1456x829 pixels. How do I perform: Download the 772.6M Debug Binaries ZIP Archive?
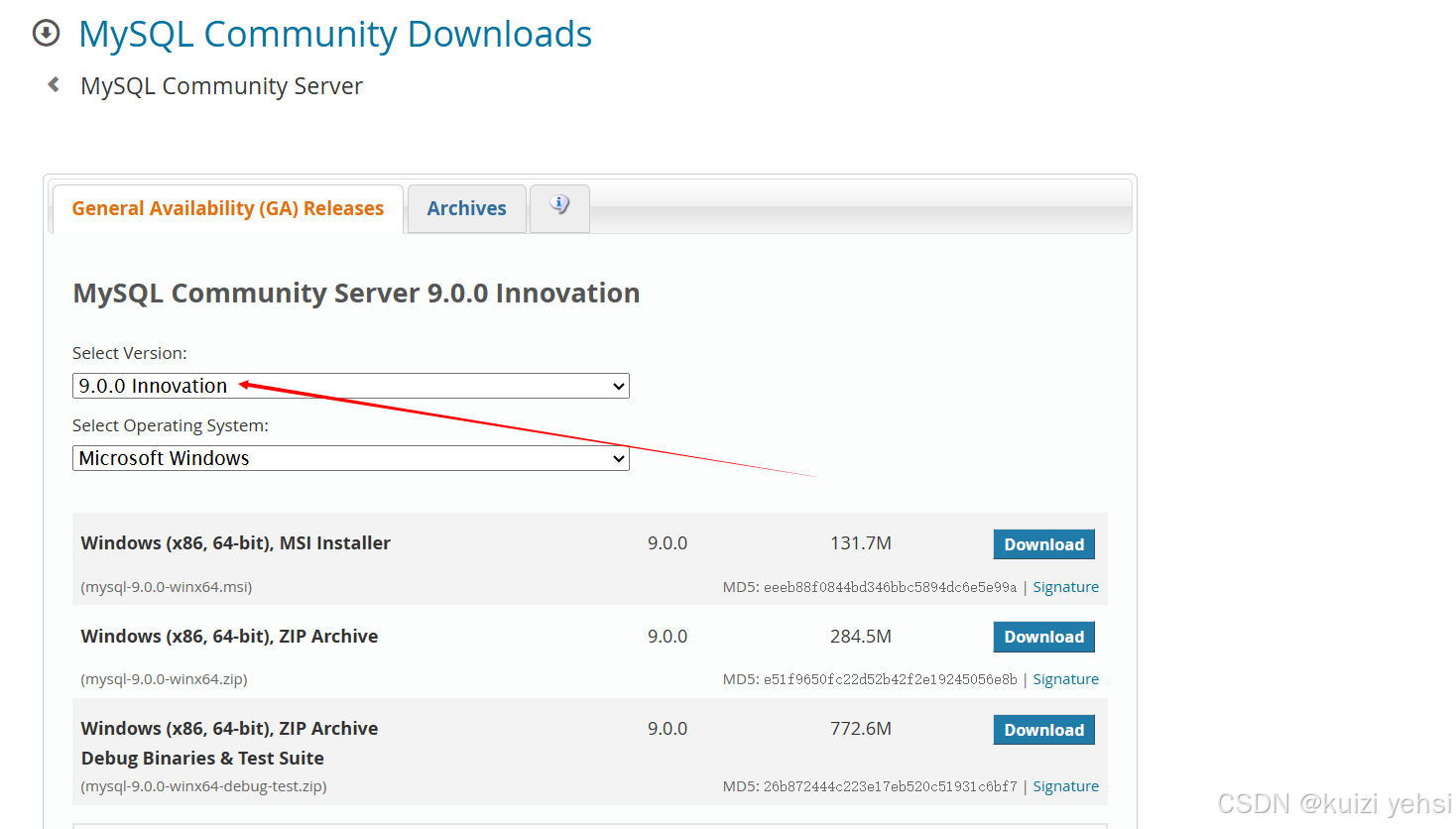click(x=1043, y=730)
